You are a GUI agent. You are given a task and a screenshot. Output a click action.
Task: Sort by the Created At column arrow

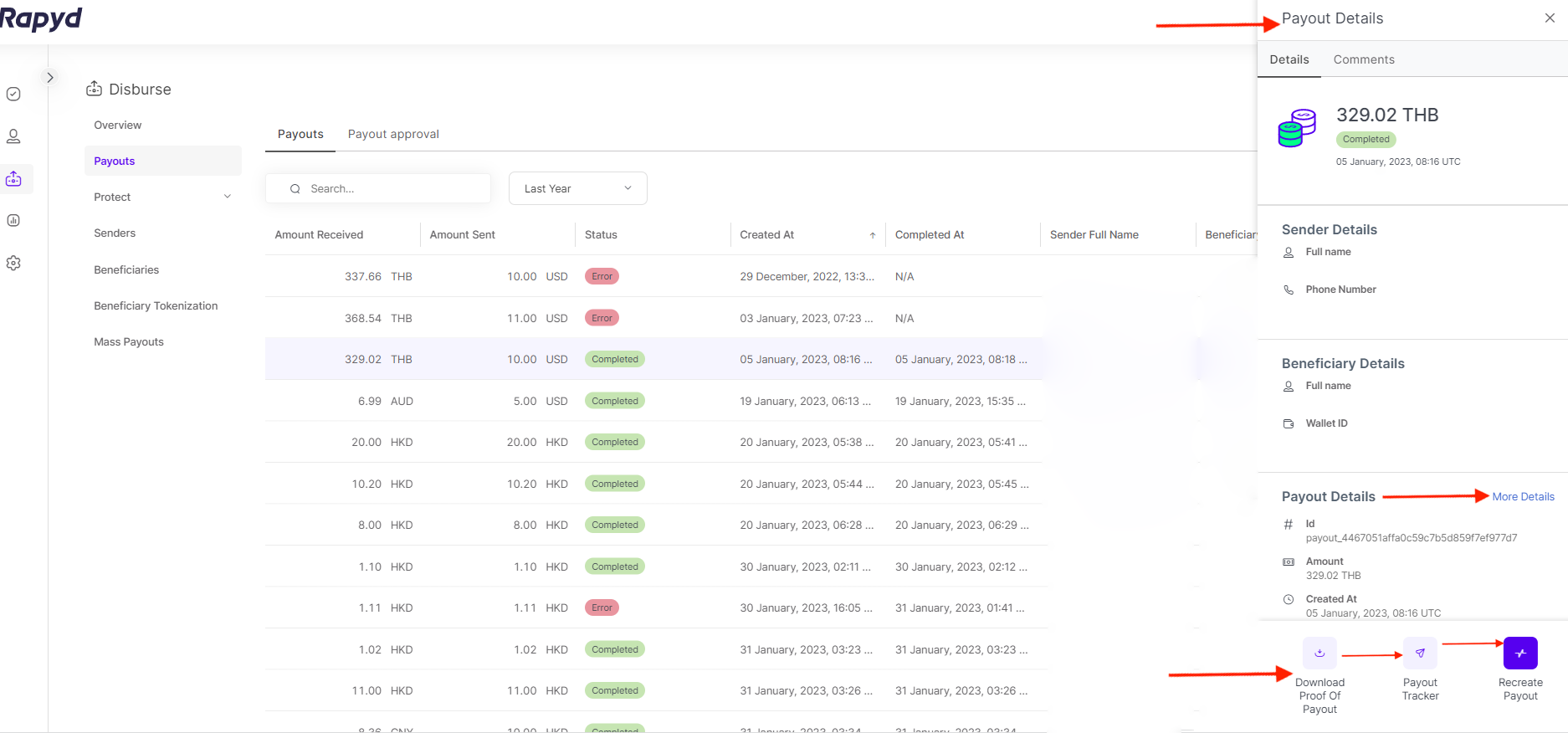tap(872, 235)
